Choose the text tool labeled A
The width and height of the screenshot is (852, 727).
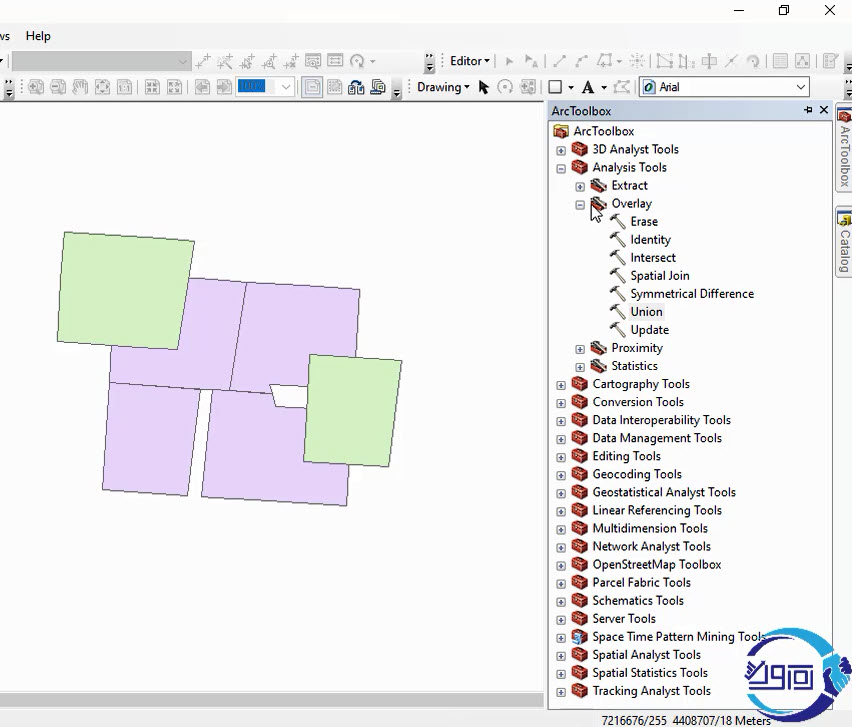click(x=588, y=87)
